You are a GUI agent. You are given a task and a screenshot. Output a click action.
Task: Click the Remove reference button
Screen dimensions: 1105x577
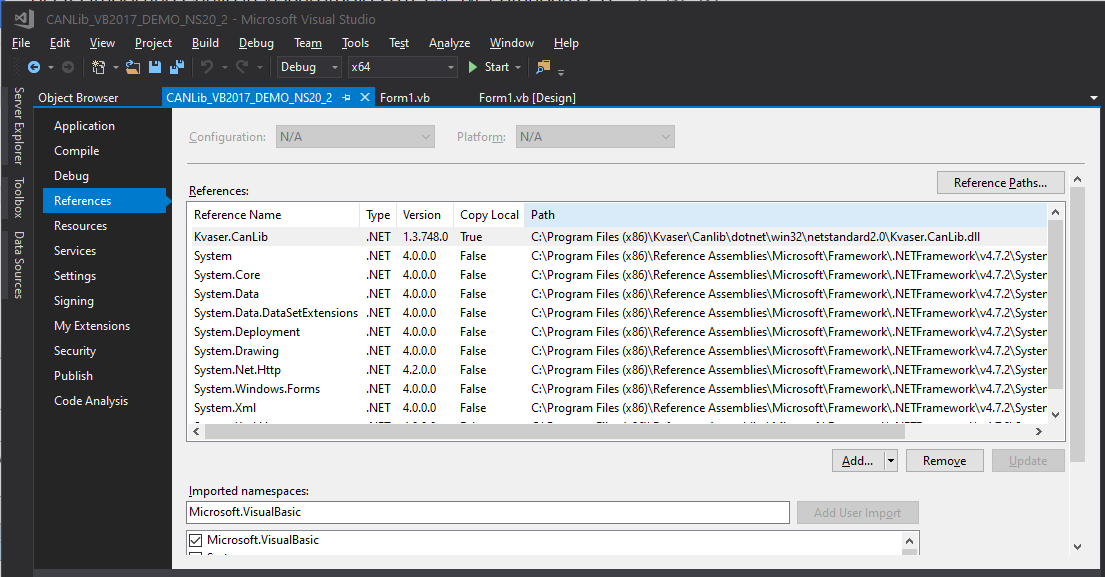(x=943, y=461)
